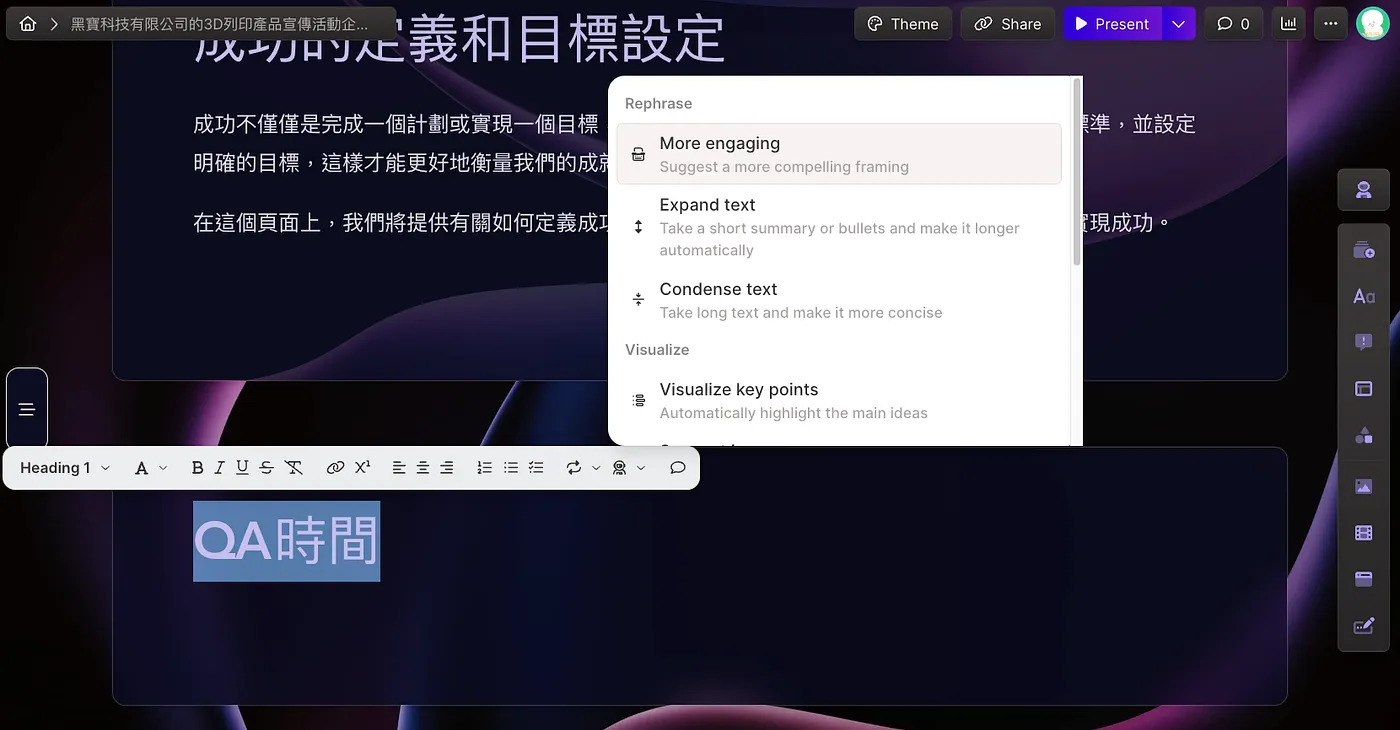Viewport: 1400px width, 730px height.
Task: Open video and media panel in sidebar
Action: (1364, 533)
